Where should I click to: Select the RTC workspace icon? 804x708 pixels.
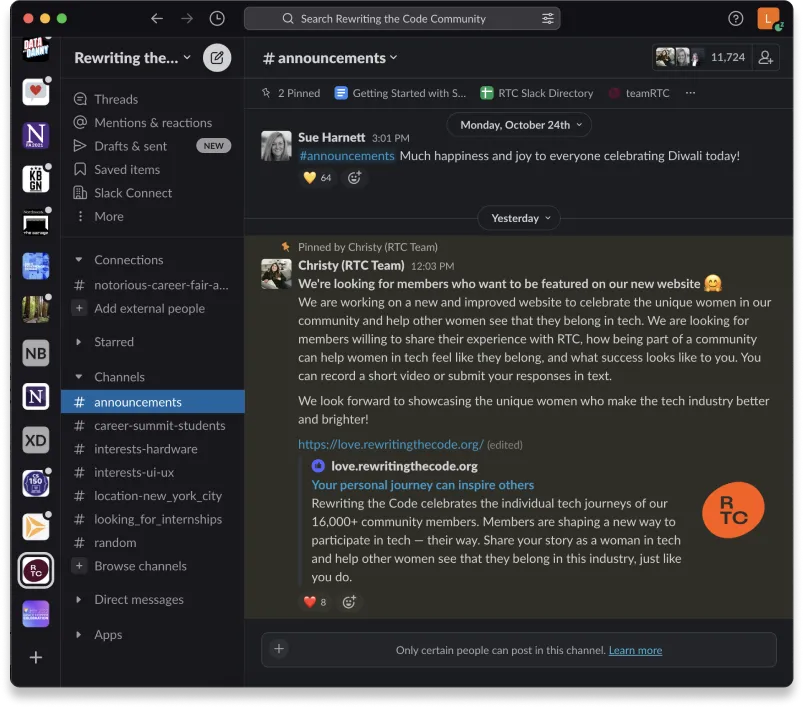(x=36, y=571)
